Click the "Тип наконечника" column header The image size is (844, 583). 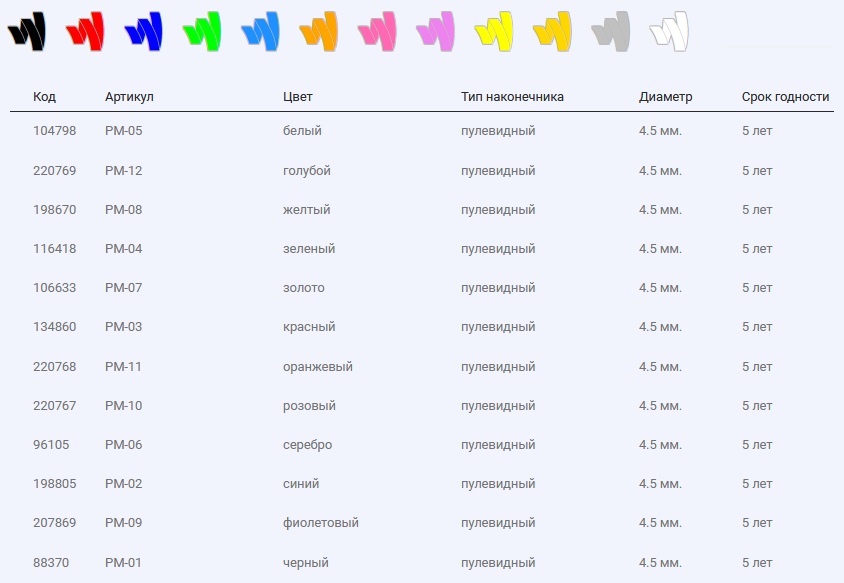(x=512, y=97)
